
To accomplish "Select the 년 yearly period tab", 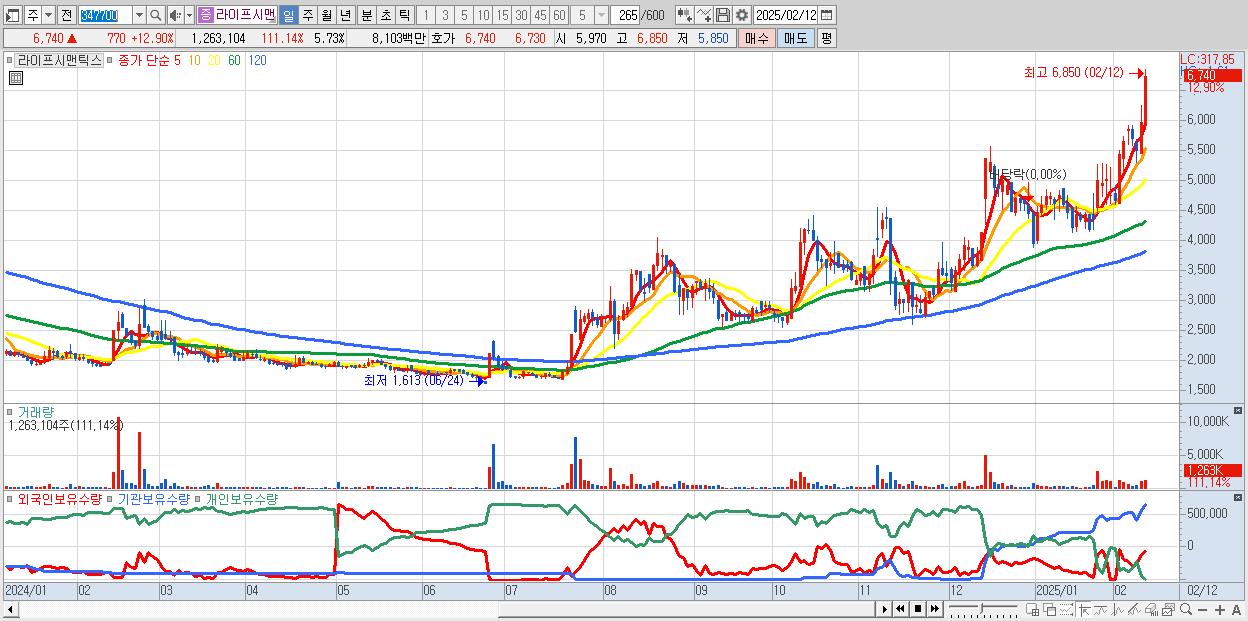I will pyautogui.click(x=345, y=16).
